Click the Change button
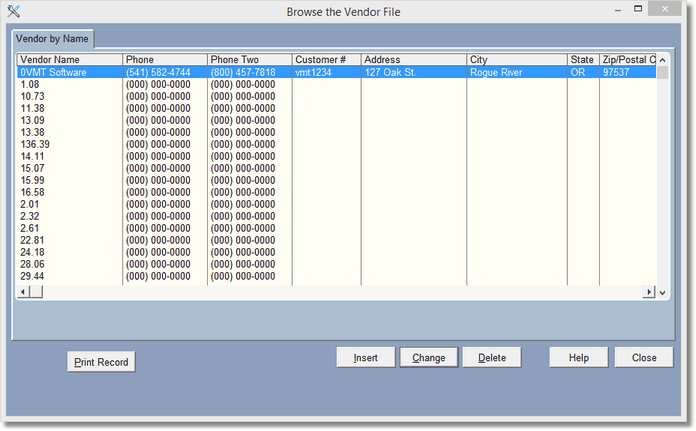696x431 pixels. [x=429, y=357]
